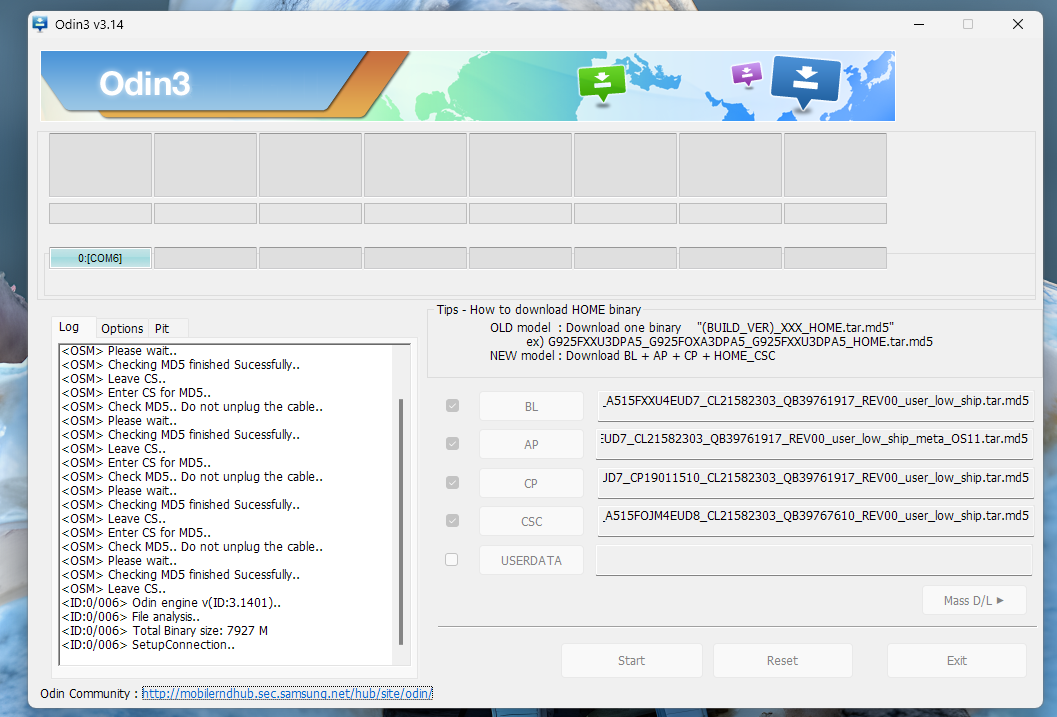Uncheck the CP file checkbox
Image resolution: width=1057 pixels, height=717 pixels.
pos(452,482)
